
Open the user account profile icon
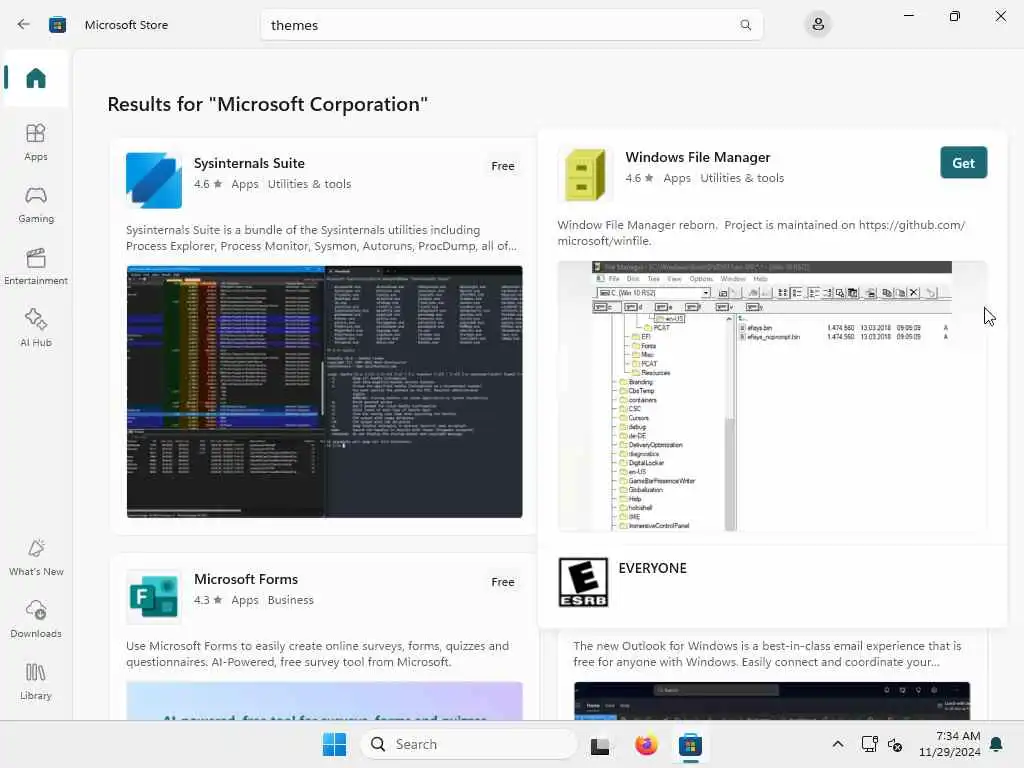pyautogui.click(x=818, y=25)
